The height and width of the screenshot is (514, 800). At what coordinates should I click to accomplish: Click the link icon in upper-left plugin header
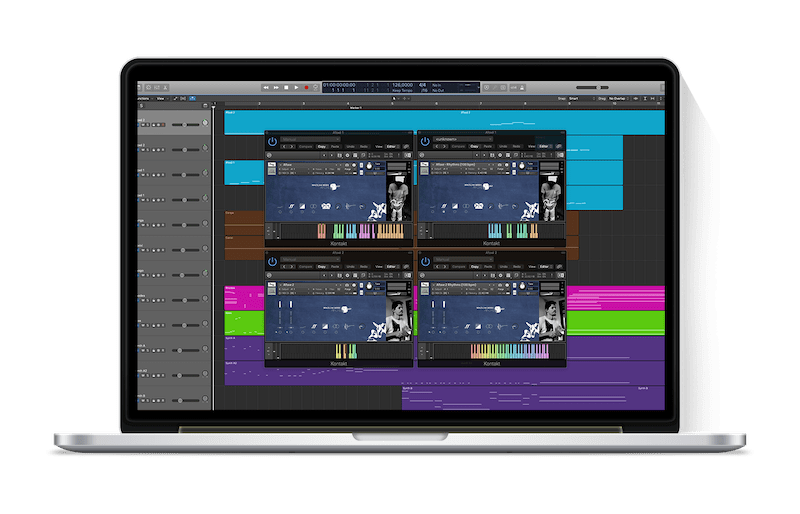coord(407,146)
